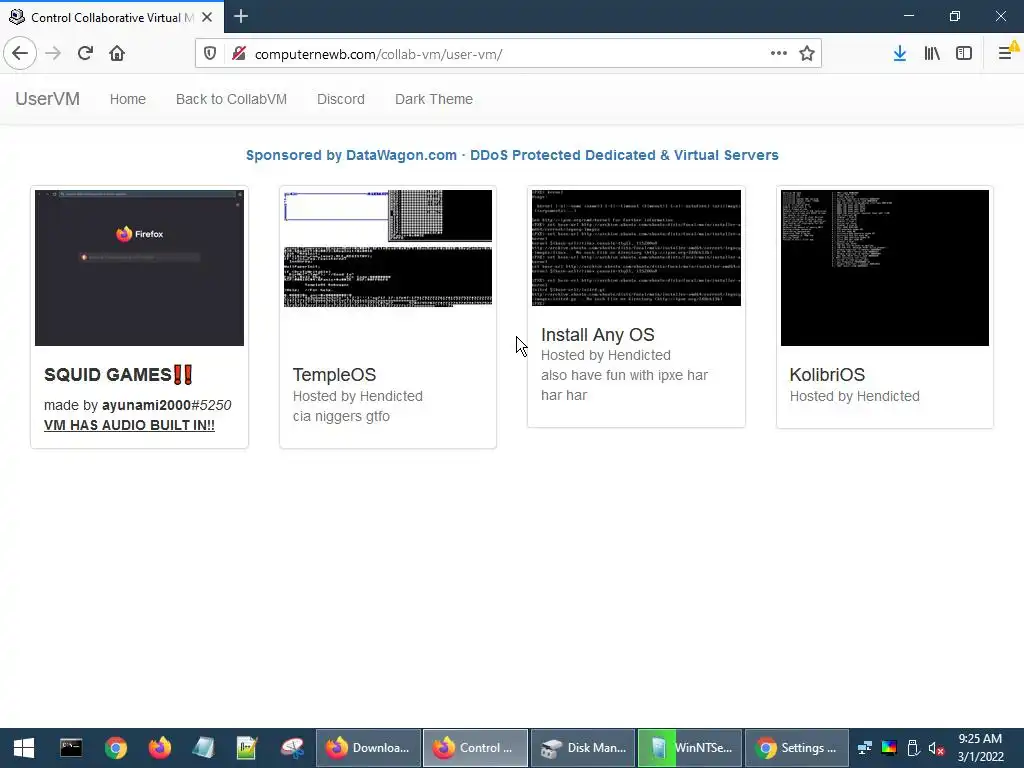Show the insecure connection lock icon info
Viewport: 1024px width, 768px height.
[x=239, y=54]
